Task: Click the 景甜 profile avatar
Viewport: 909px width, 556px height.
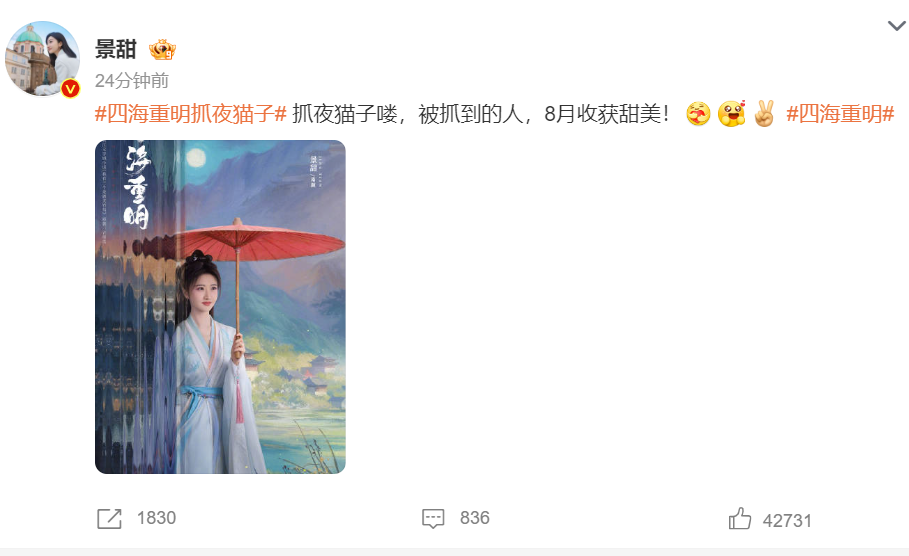Action: click(42, 59)
